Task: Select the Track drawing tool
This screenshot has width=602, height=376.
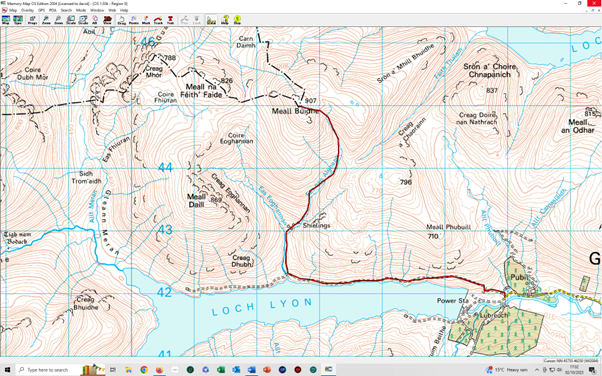Action: [x=158, y=20]
